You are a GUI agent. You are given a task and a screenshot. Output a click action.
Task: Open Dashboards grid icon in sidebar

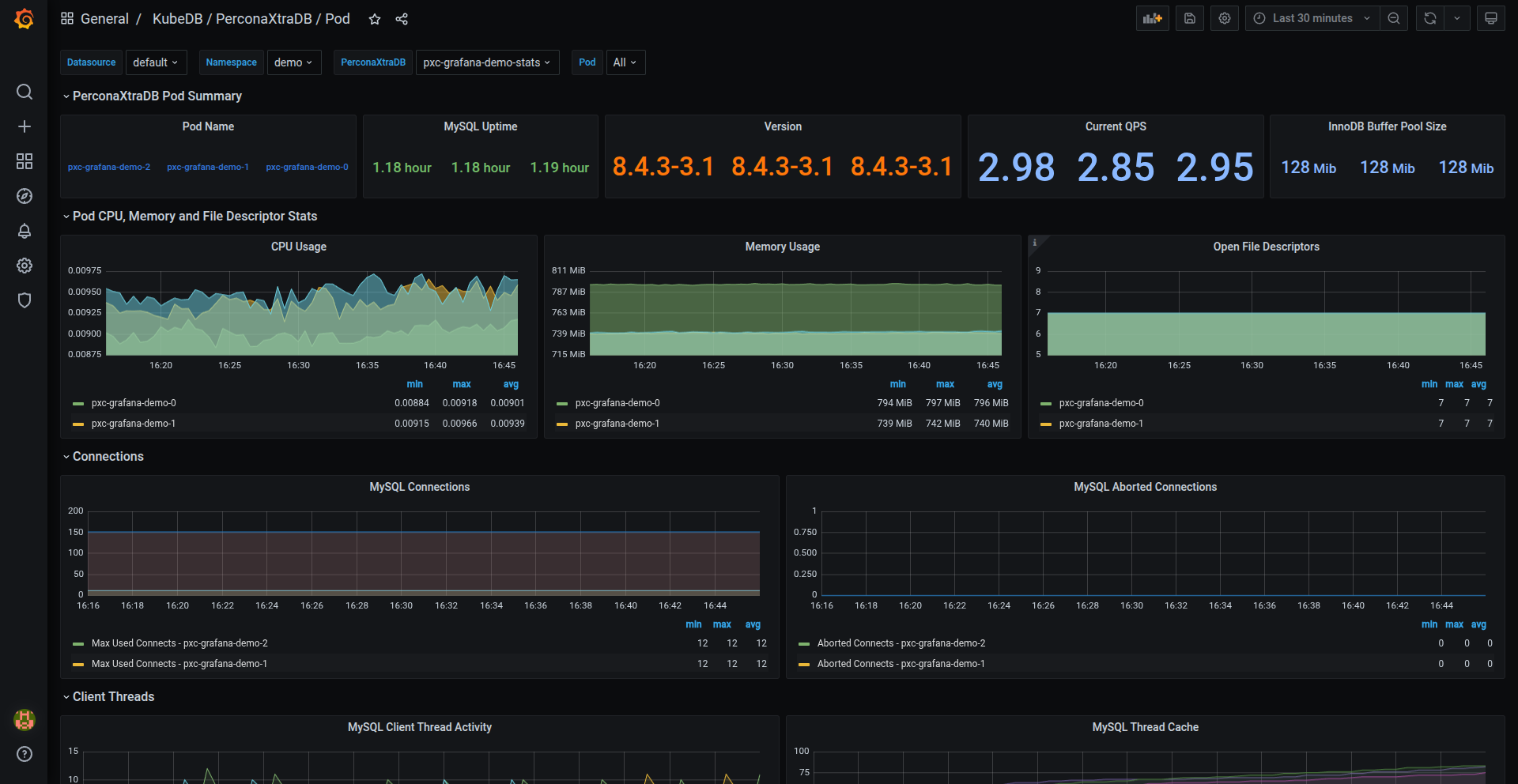point(25,161)
